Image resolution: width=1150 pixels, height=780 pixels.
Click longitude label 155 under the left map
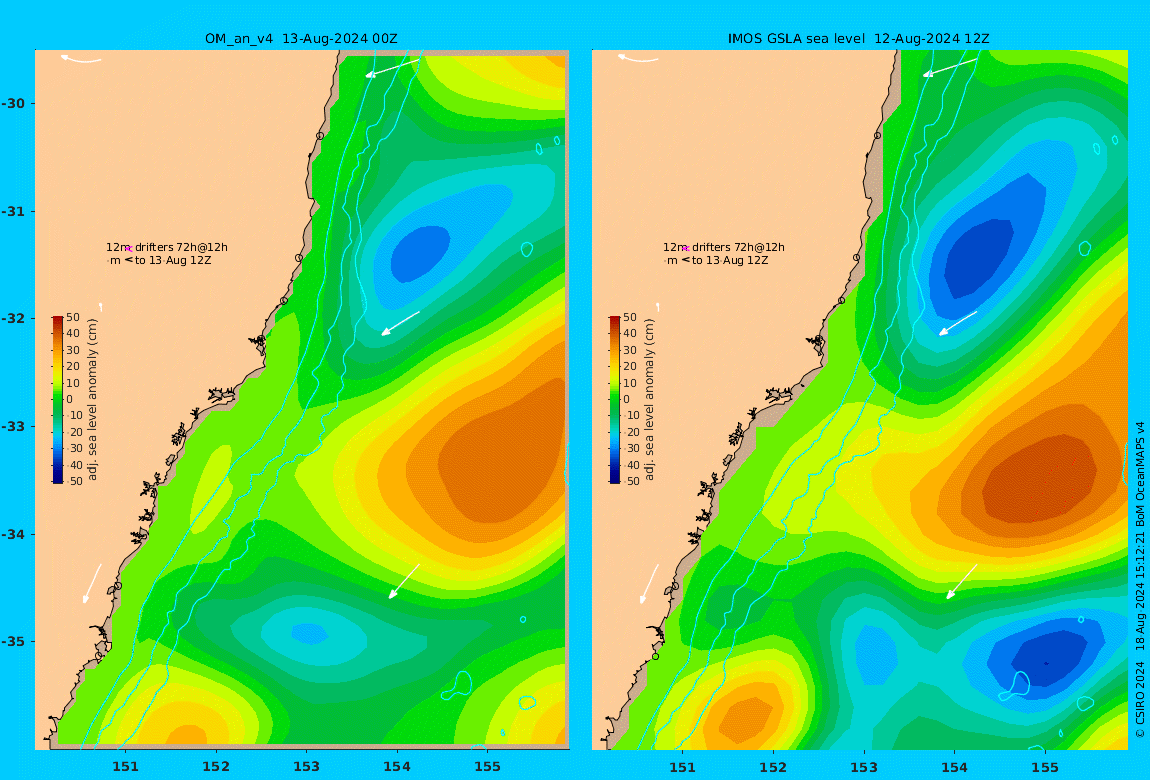click(488, 767)
